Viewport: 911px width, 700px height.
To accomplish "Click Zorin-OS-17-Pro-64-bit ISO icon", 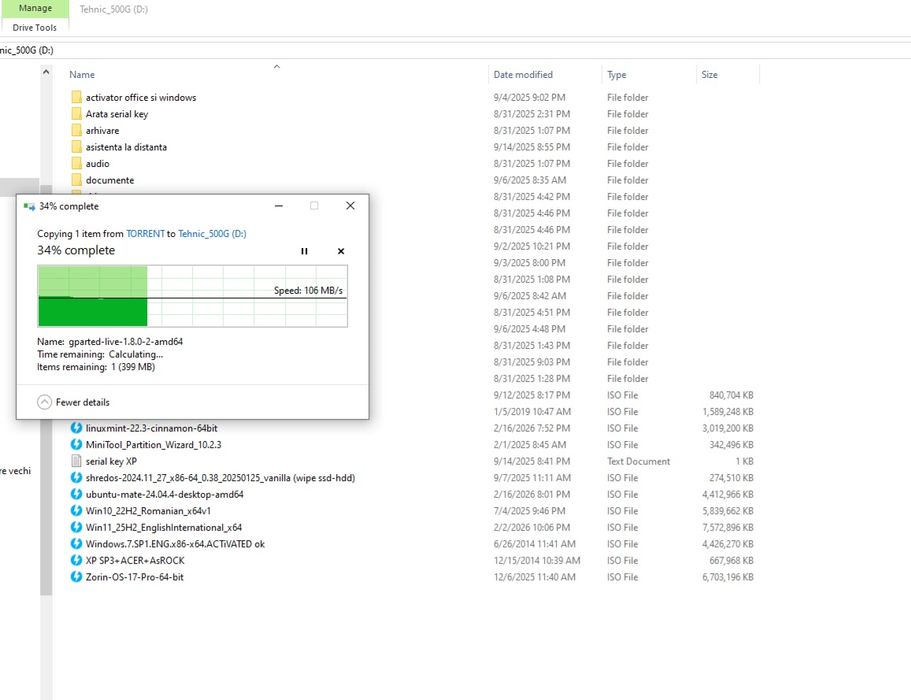I will [x=76, y=577].
